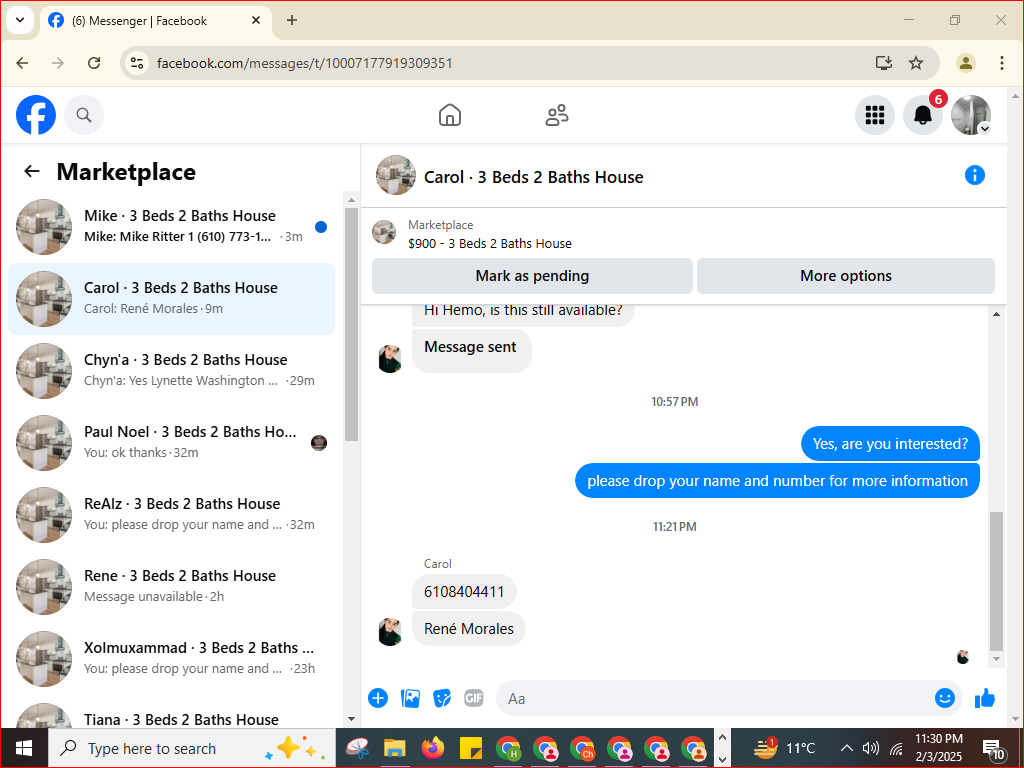Open the Snipping Tool from the taskbar
The image size is (1024, 768).
pos(357,748)
